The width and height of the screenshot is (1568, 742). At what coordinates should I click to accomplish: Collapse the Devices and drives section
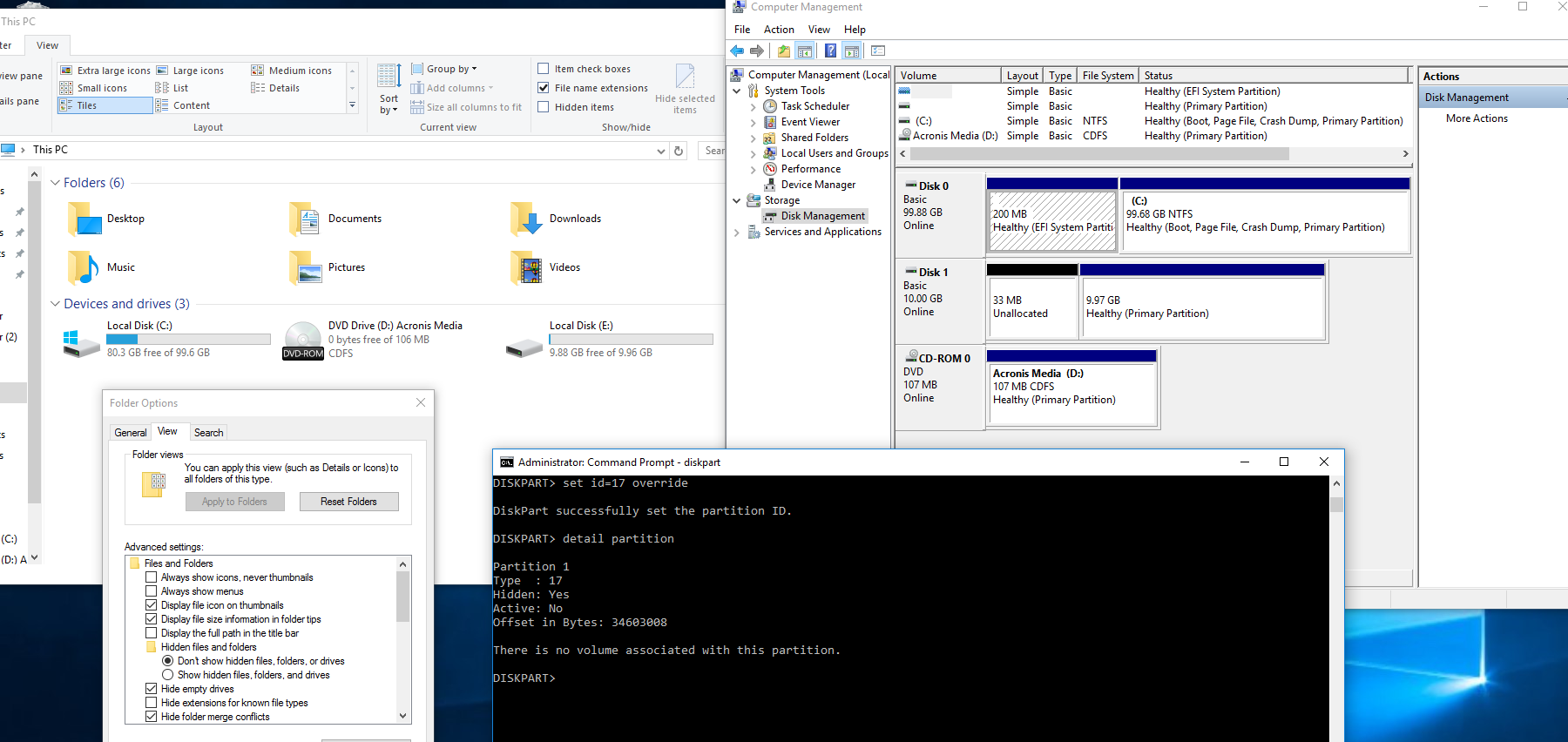pyautogui.click(x=55, y=304)
